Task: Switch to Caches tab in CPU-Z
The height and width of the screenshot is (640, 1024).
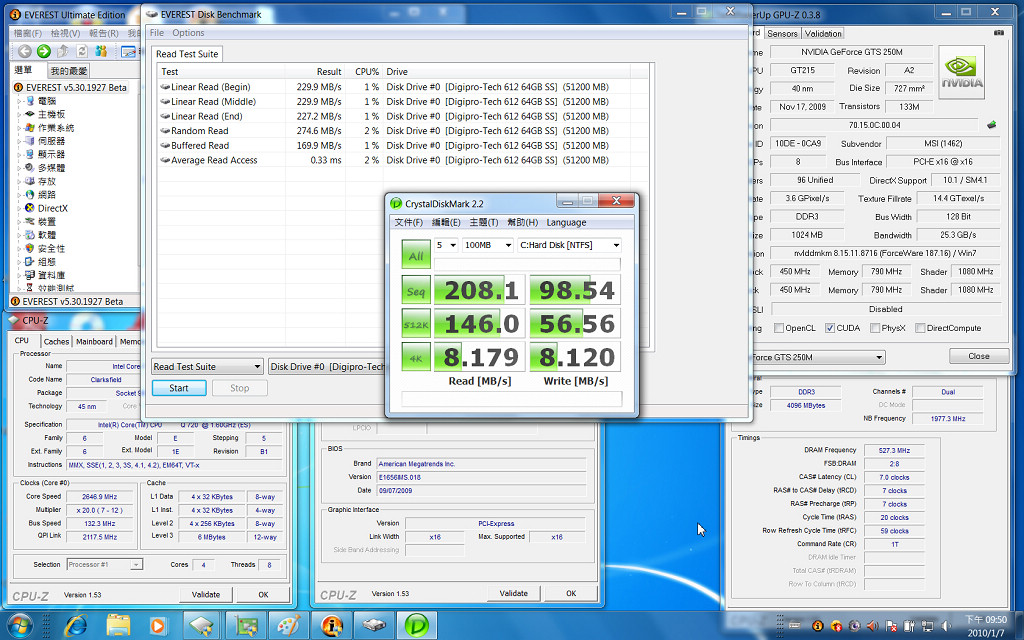Action: pos(56,341)
